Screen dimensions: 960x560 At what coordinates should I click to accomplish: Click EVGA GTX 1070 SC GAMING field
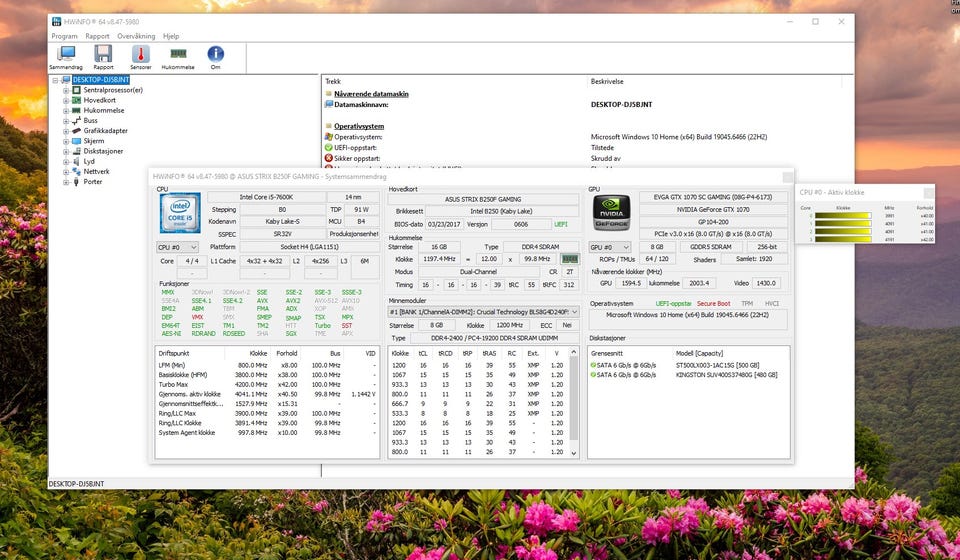713,197
